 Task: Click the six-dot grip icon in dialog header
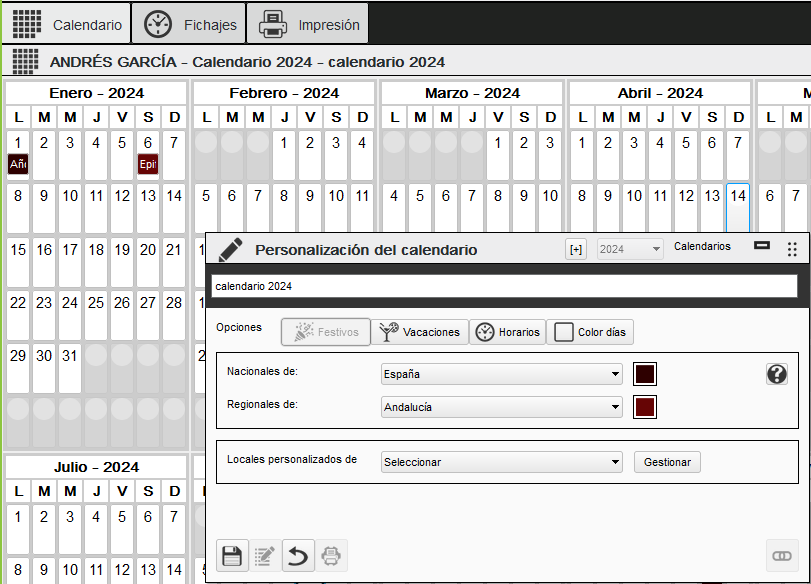tap(792, 249)
